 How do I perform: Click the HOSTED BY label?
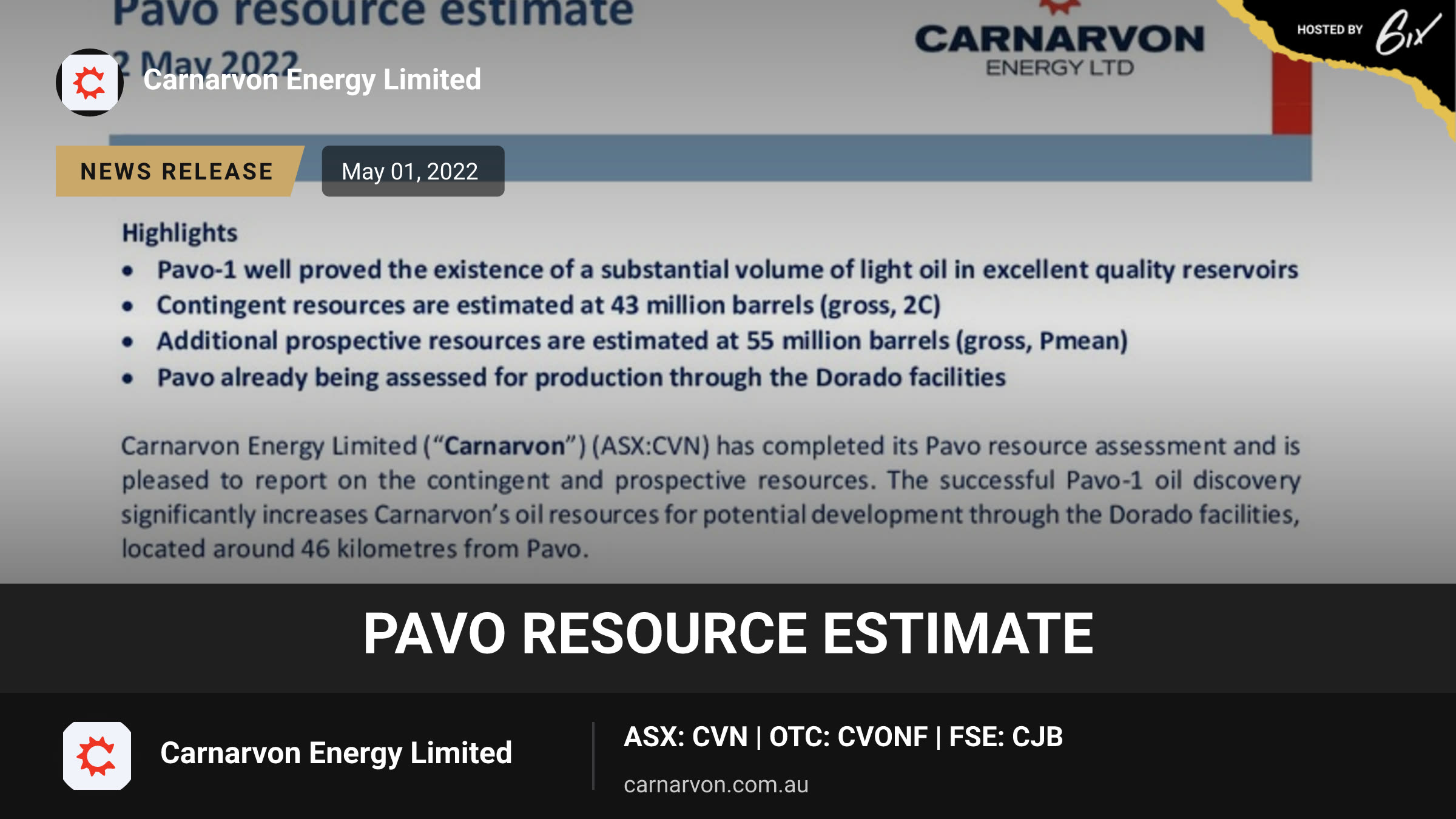(x=1330, y=30)
